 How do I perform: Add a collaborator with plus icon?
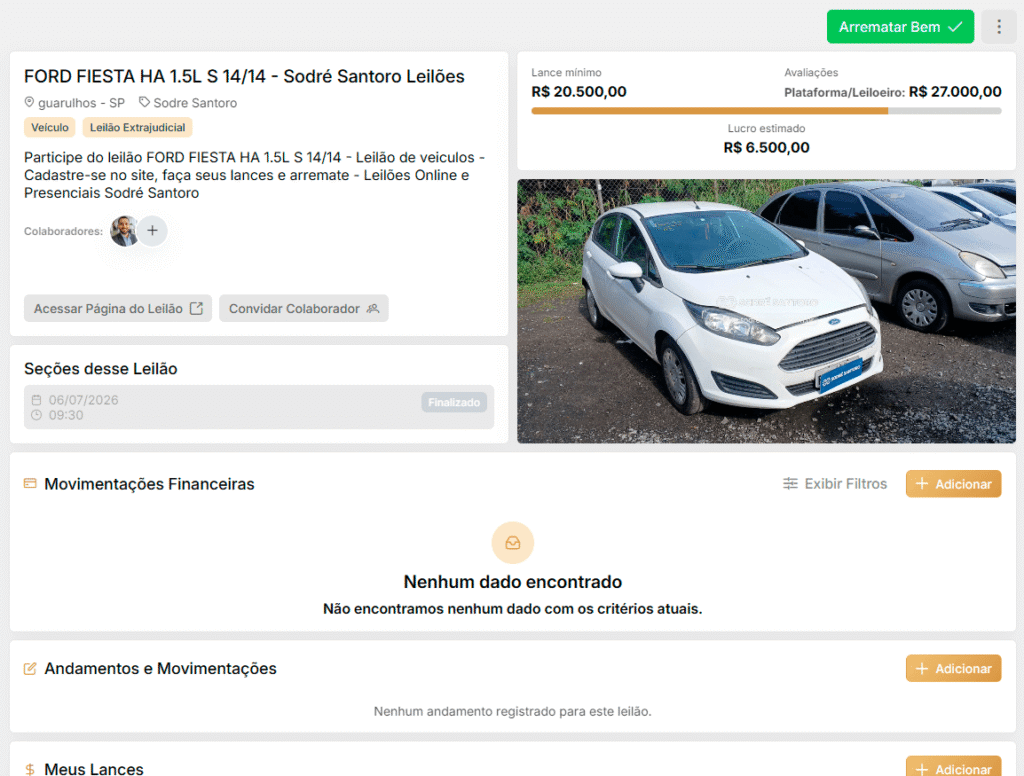[152, 231]
